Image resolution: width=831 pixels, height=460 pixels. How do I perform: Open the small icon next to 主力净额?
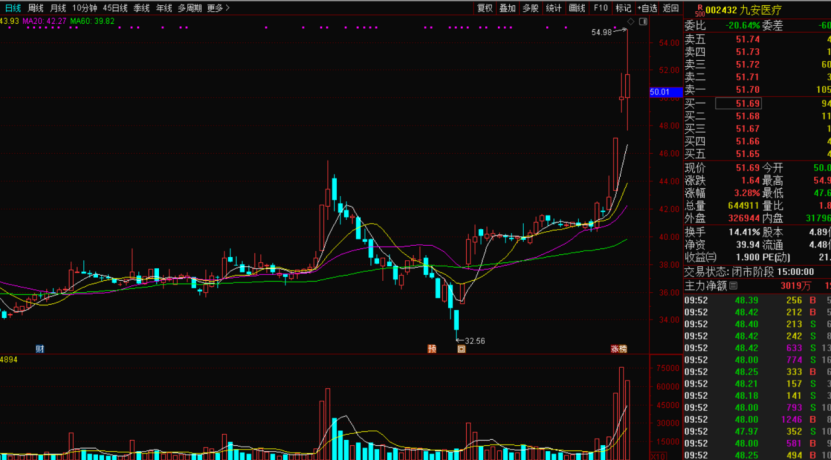[x=733, y=287]
